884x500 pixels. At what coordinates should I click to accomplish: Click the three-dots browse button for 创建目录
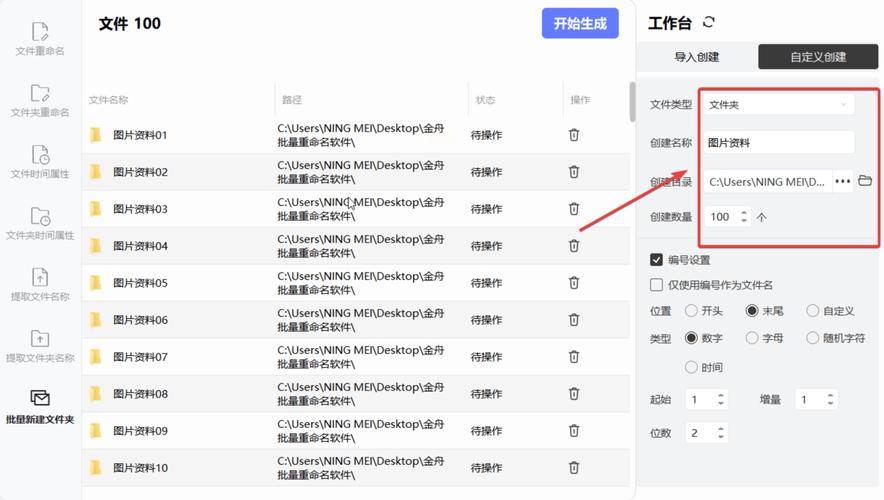pos(843,182)
